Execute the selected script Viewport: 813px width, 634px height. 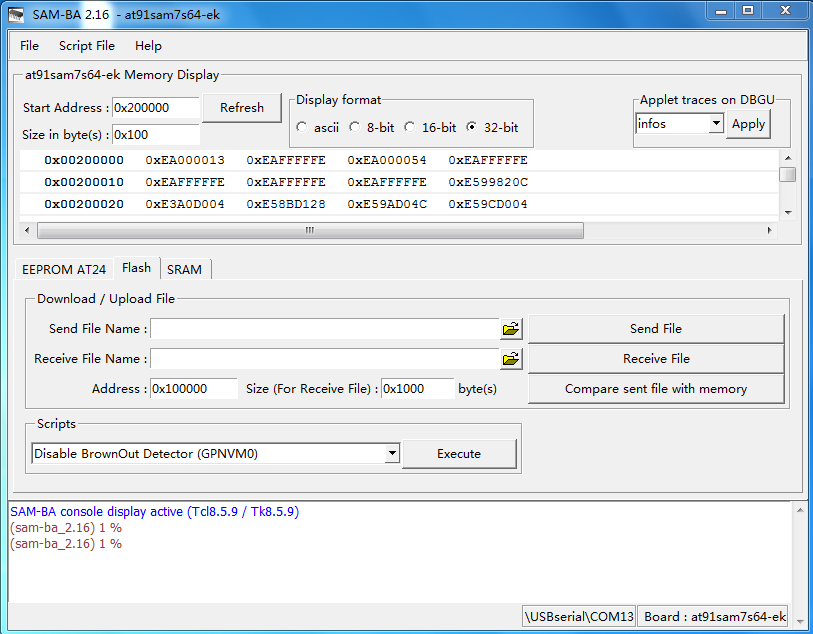pos(459,454)
